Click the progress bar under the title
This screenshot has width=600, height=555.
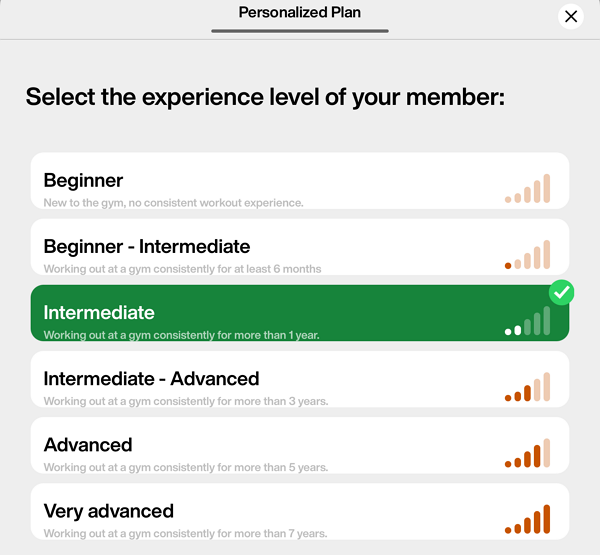pos(300,31)
